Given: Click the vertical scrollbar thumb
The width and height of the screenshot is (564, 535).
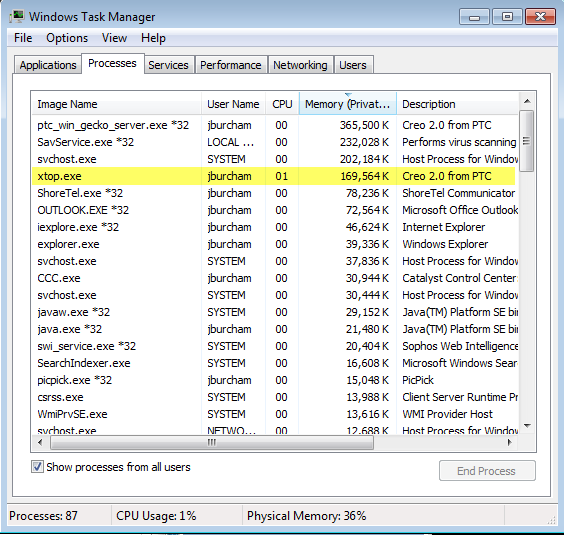Looking at the screenshot, I should pyautogui.click(x=527, y=141).
